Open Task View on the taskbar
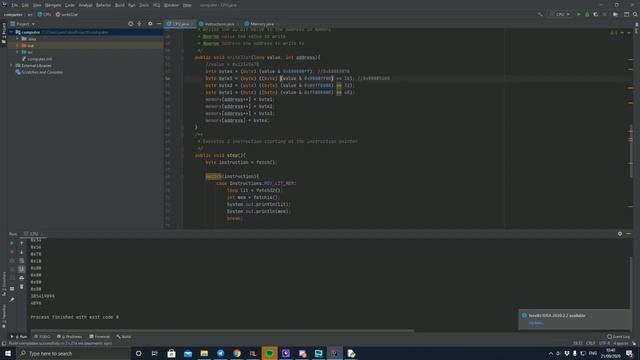The image size is (640, 360). [155, 353]
